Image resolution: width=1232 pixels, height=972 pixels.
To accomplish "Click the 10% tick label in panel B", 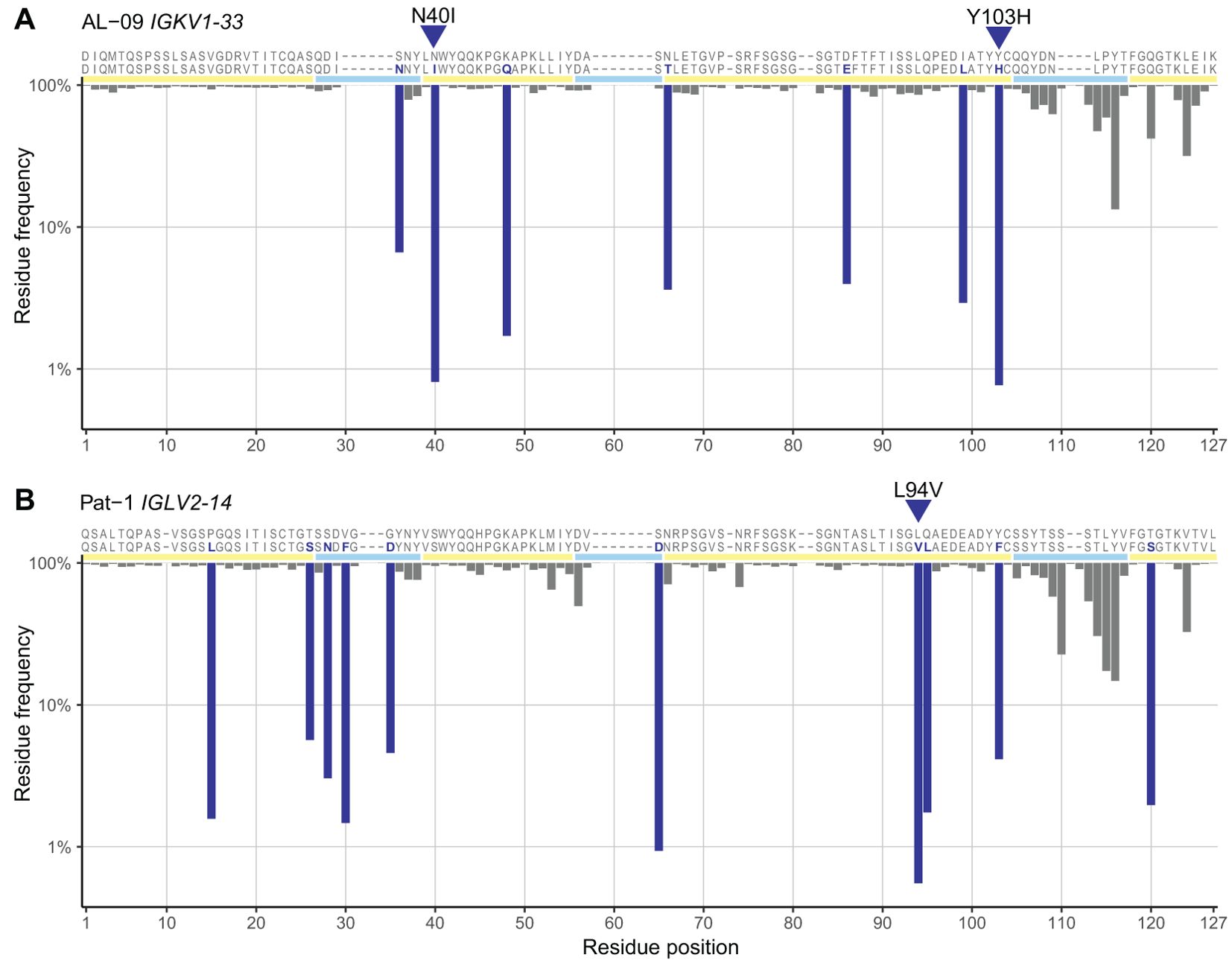I will [54, 705].
